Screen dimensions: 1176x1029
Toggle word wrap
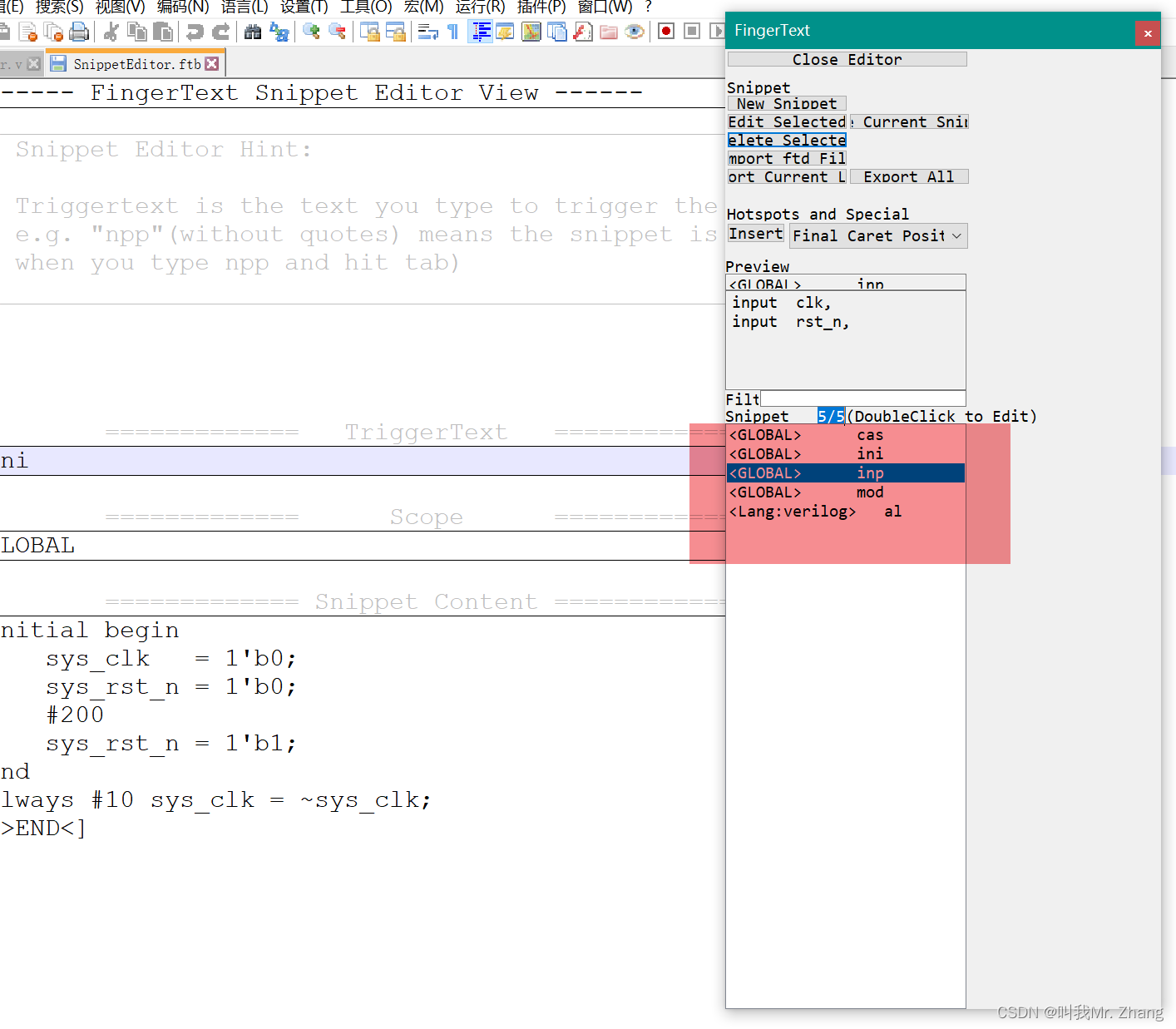click(x=427, y=31)
